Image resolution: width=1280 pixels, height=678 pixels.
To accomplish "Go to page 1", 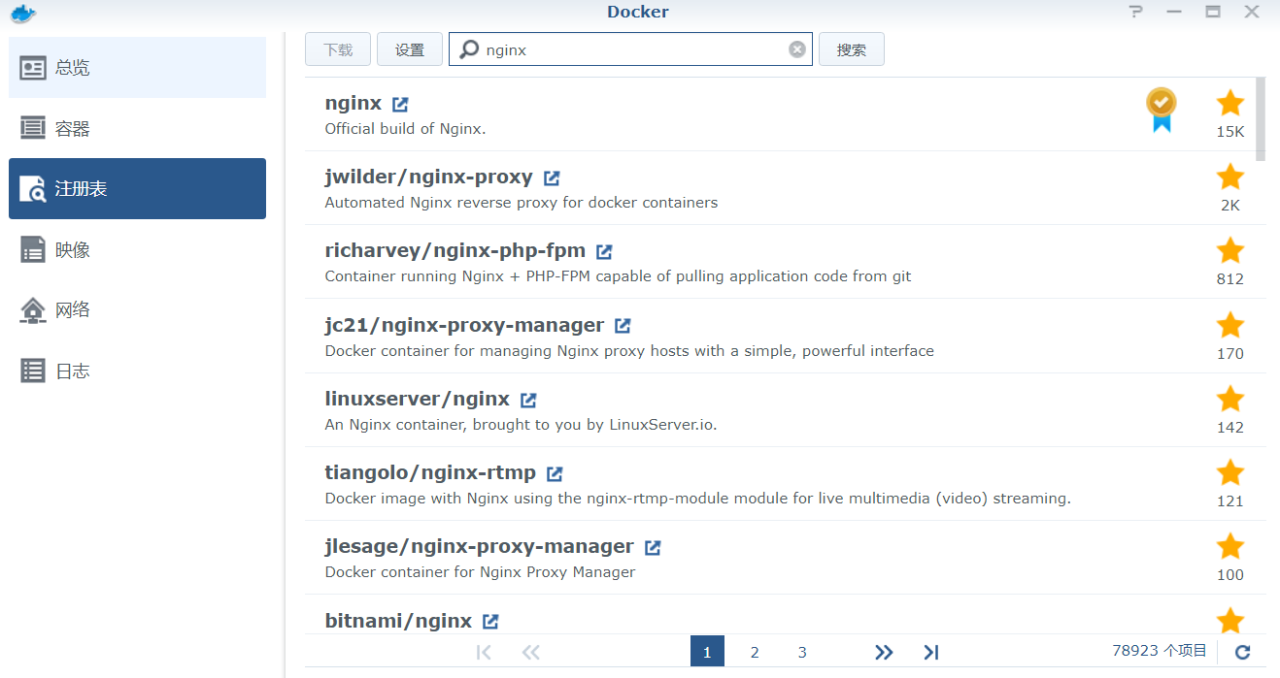I will click(707, 652).
